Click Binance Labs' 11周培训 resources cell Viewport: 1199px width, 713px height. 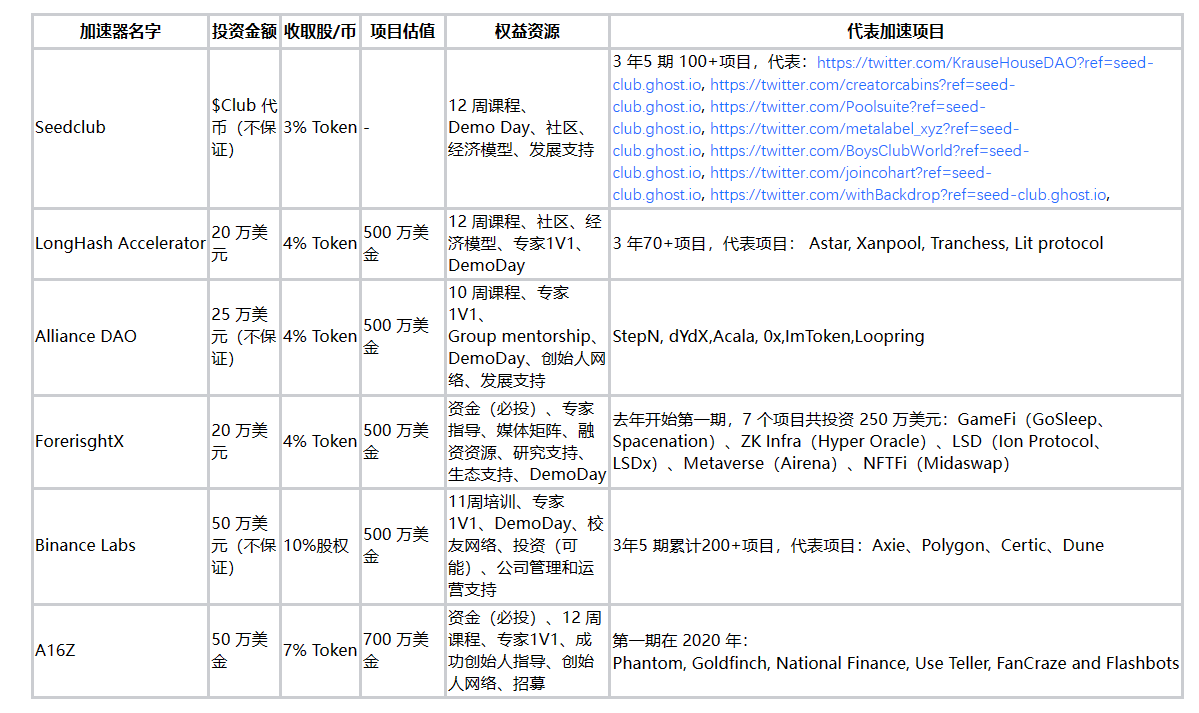click(527, 545)
